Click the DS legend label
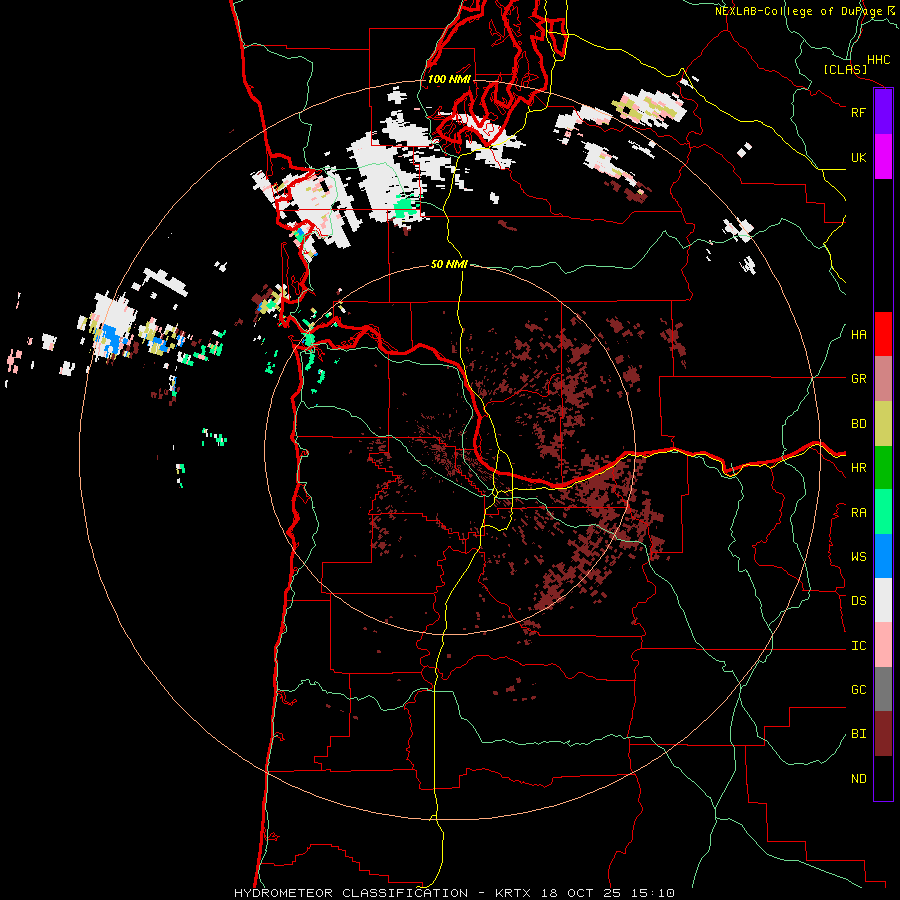 tap(858, 600)
